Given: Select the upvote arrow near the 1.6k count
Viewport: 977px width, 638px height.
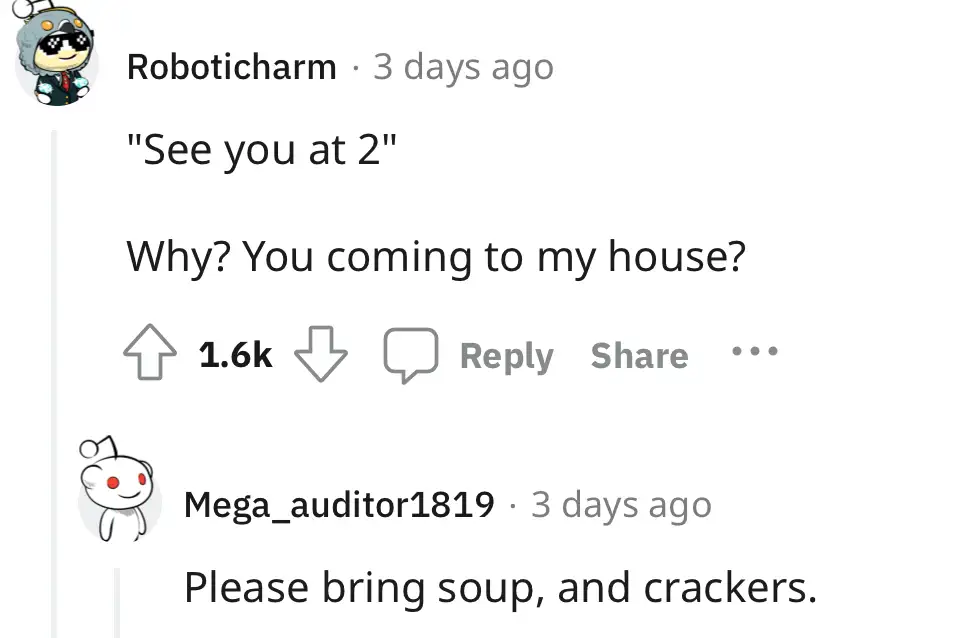Looking at the screenshot, I should point(148,352).
